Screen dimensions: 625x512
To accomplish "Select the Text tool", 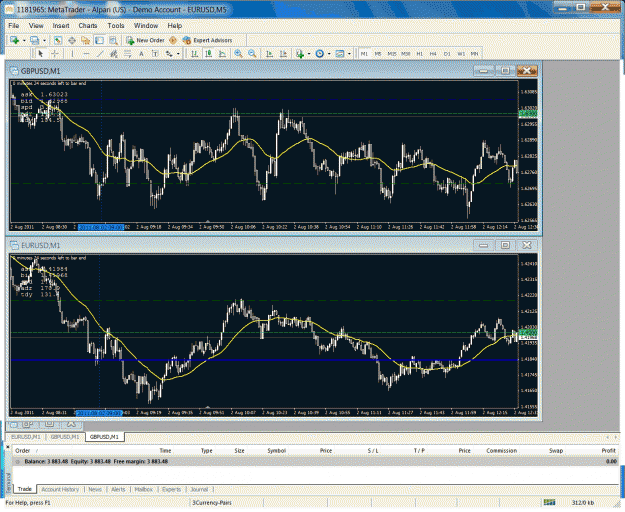I will (x=141, y=54).
